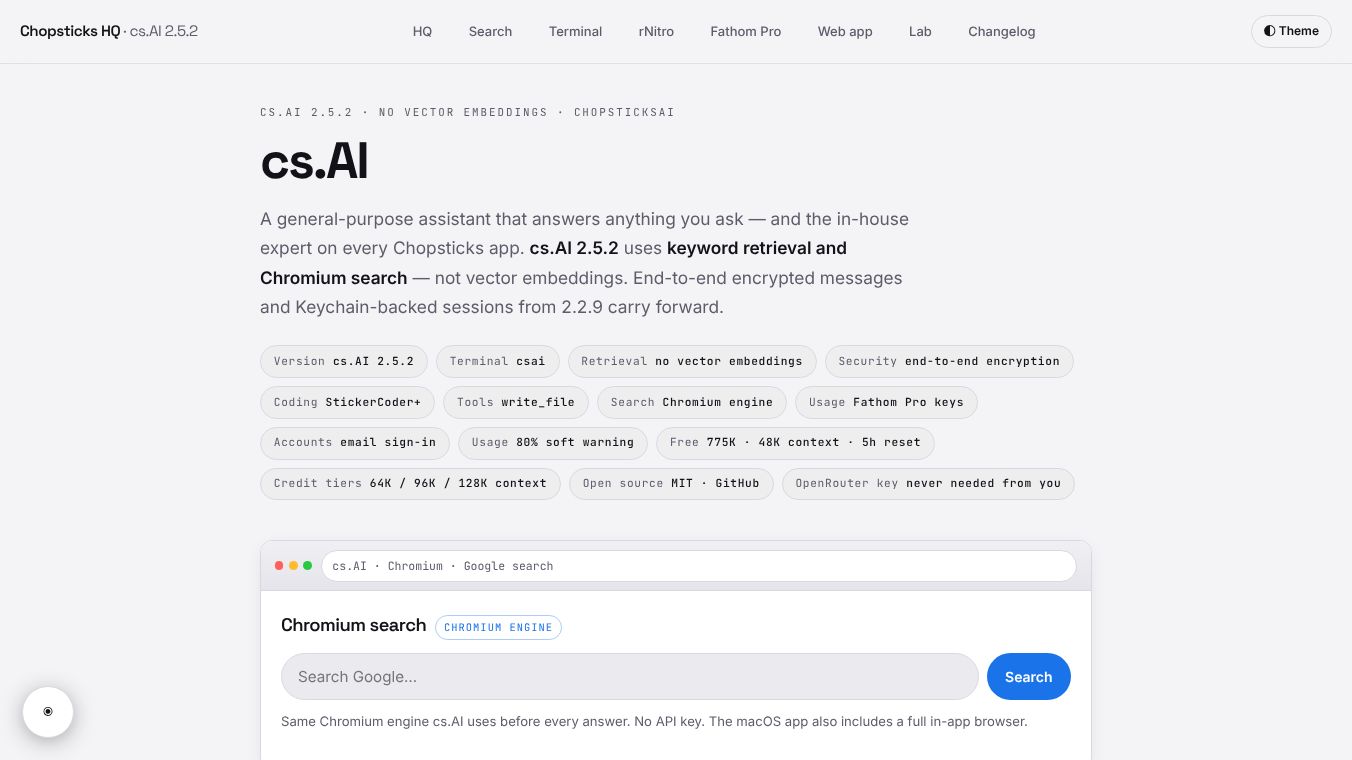The height and width of the screenshot is (760, 1352).
Task: Click the red traffic-light dot in browser mockup
Action: tap(279, 566)
